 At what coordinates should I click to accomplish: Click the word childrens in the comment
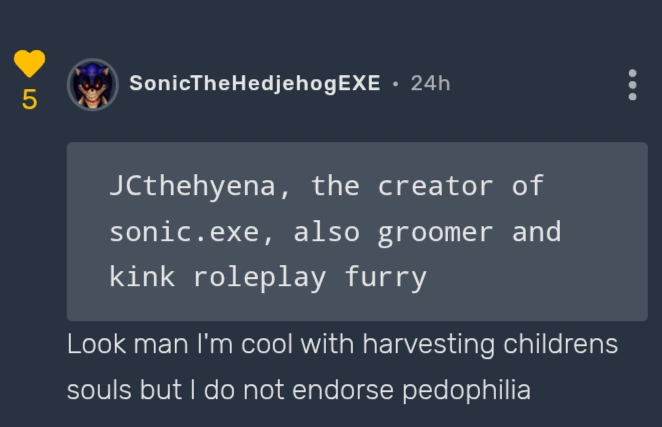tap(560, 345)
